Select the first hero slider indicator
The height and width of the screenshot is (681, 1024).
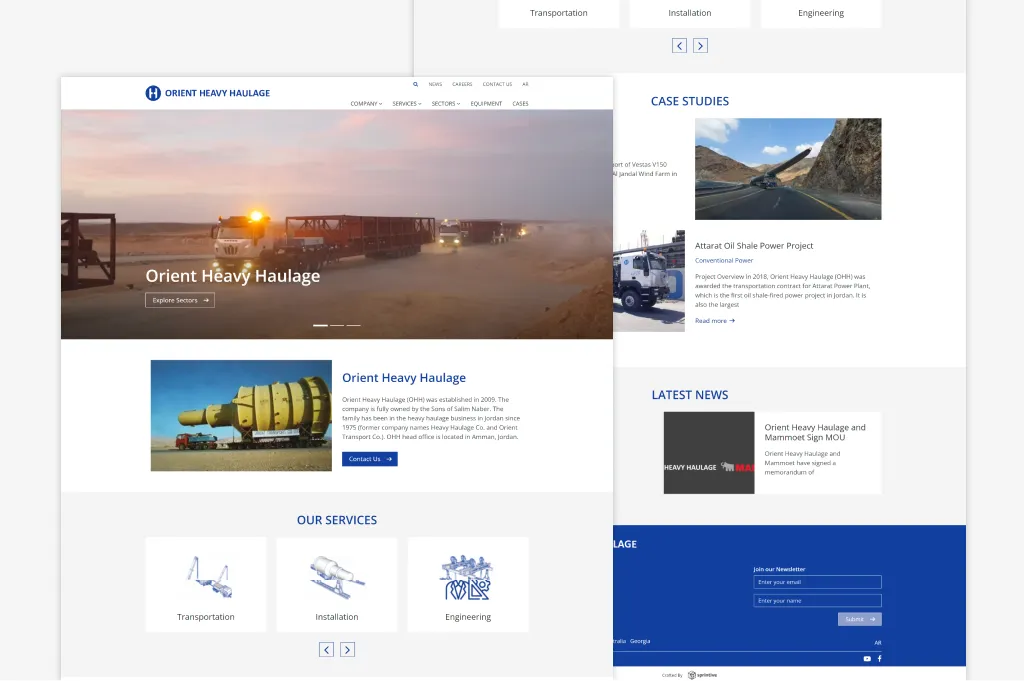(320, 325)
